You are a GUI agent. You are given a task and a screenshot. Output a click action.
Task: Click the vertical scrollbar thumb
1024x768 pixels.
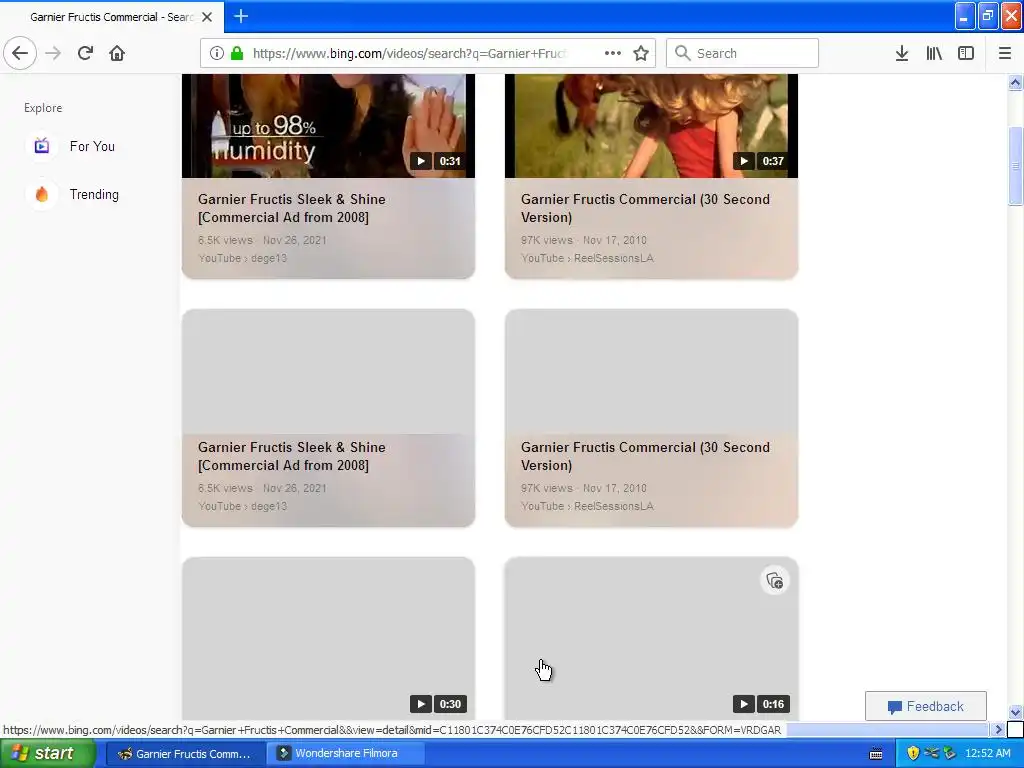pos(1015,166)
